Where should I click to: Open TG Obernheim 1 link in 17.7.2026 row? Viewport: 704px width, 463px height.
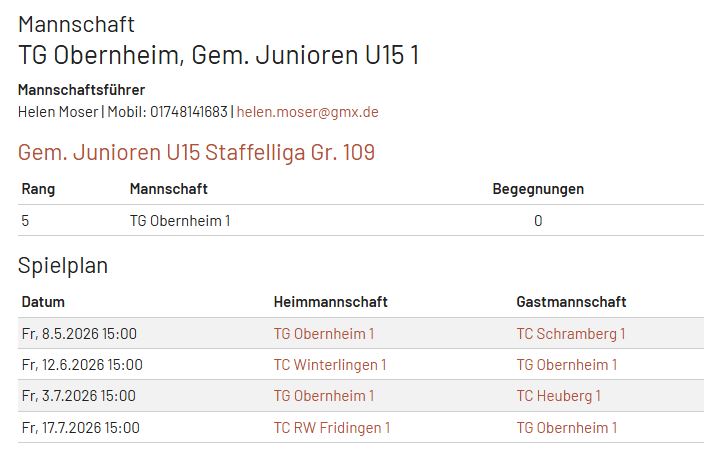point(566,428)
